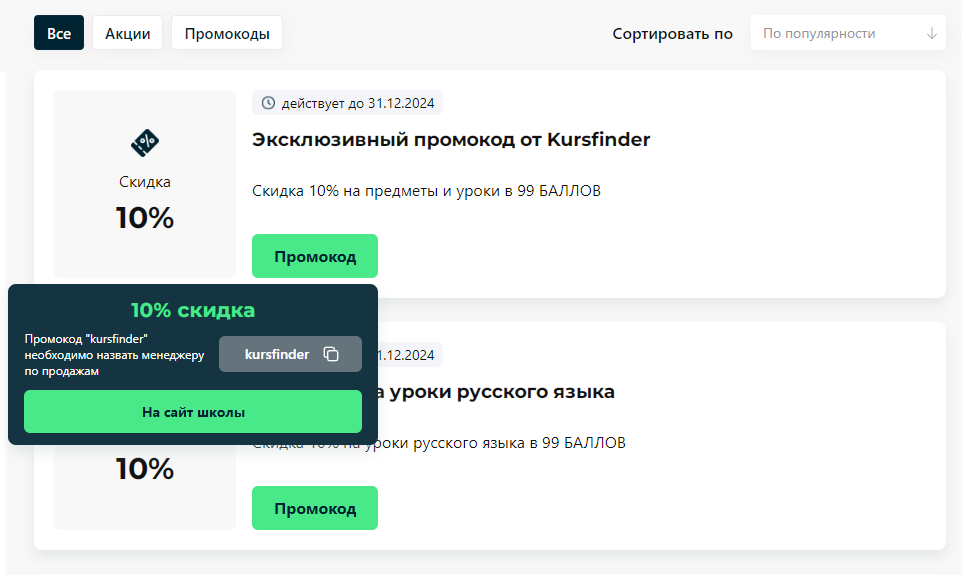The width and height of the screenshot is (962, 575).
Task: Open the По популярности sort dropdown
Action: click(x=848, y=33)
